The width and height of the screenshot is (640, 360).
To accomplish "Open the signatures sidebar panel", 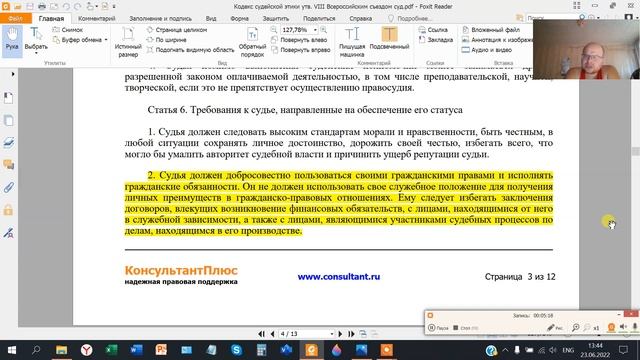I will coord(9,233).
